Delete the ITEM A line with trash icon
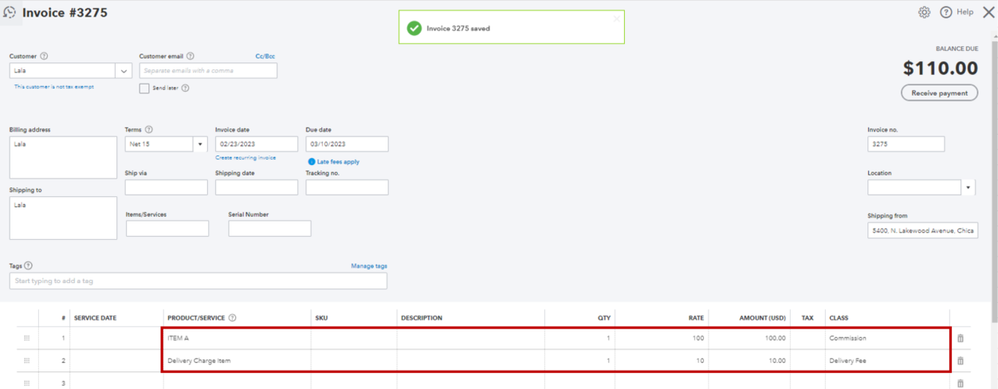Screen dimensions: 998x389 960,338
